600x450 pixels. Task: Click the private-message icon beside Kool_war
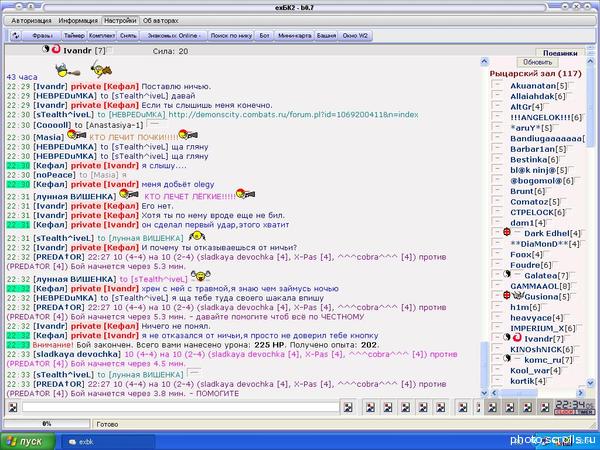point(497,370)
